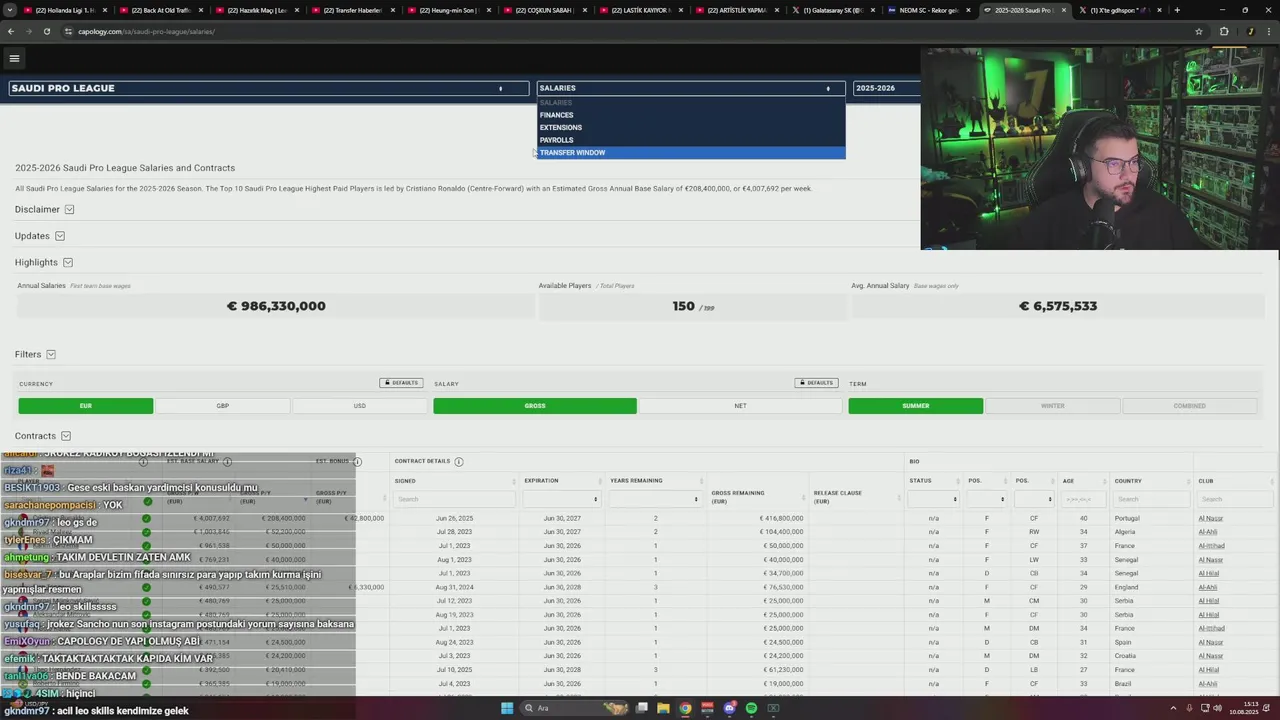Screen dimensions: 1280x720
Task: Click the browser back arrow
Action: 11,31
